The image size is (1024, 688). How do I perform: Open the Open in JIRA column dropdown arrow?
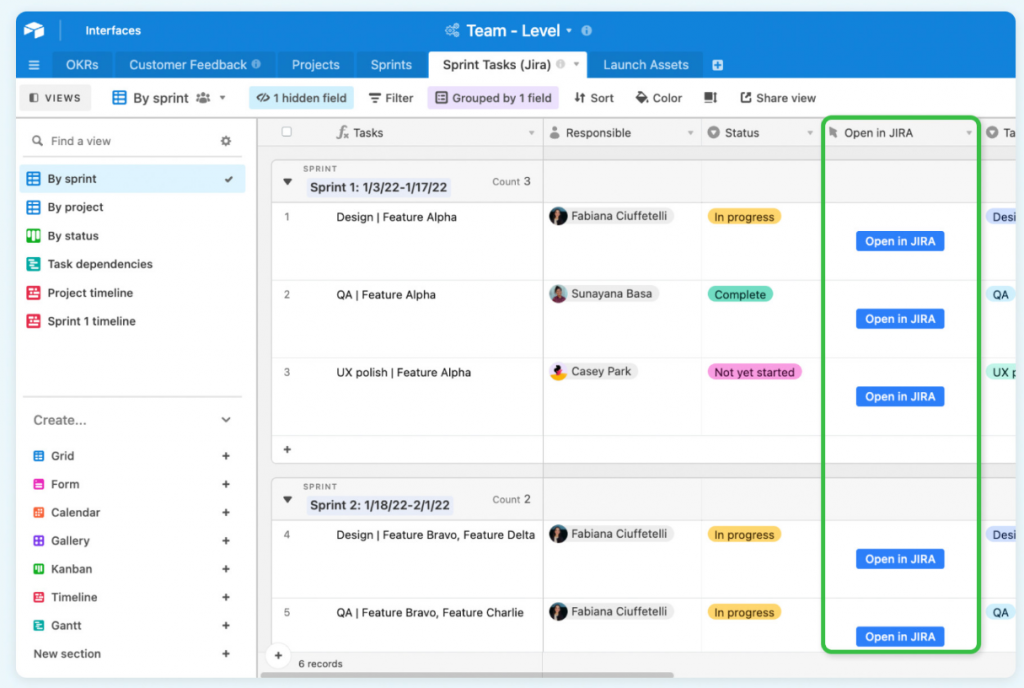(x=968, y=133)
